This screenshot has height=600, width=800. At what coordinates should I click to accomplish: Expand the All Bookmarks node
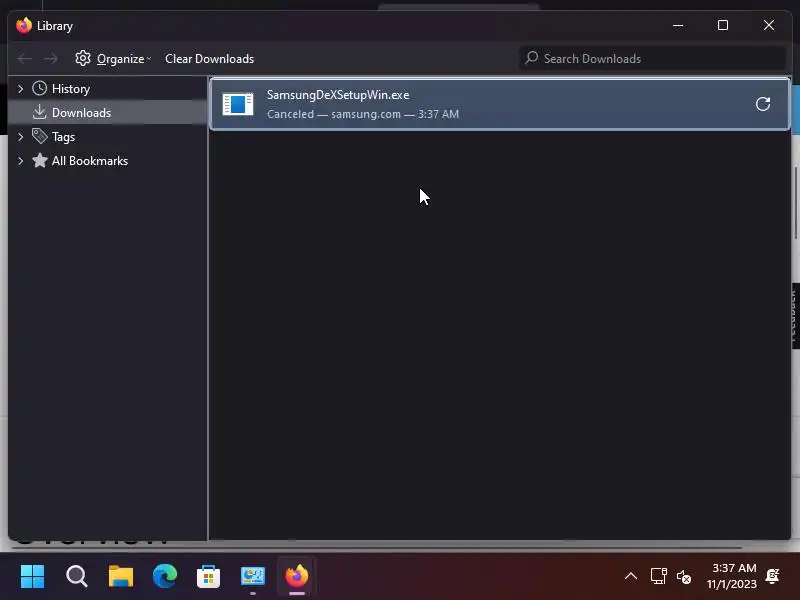coord(20,161)
